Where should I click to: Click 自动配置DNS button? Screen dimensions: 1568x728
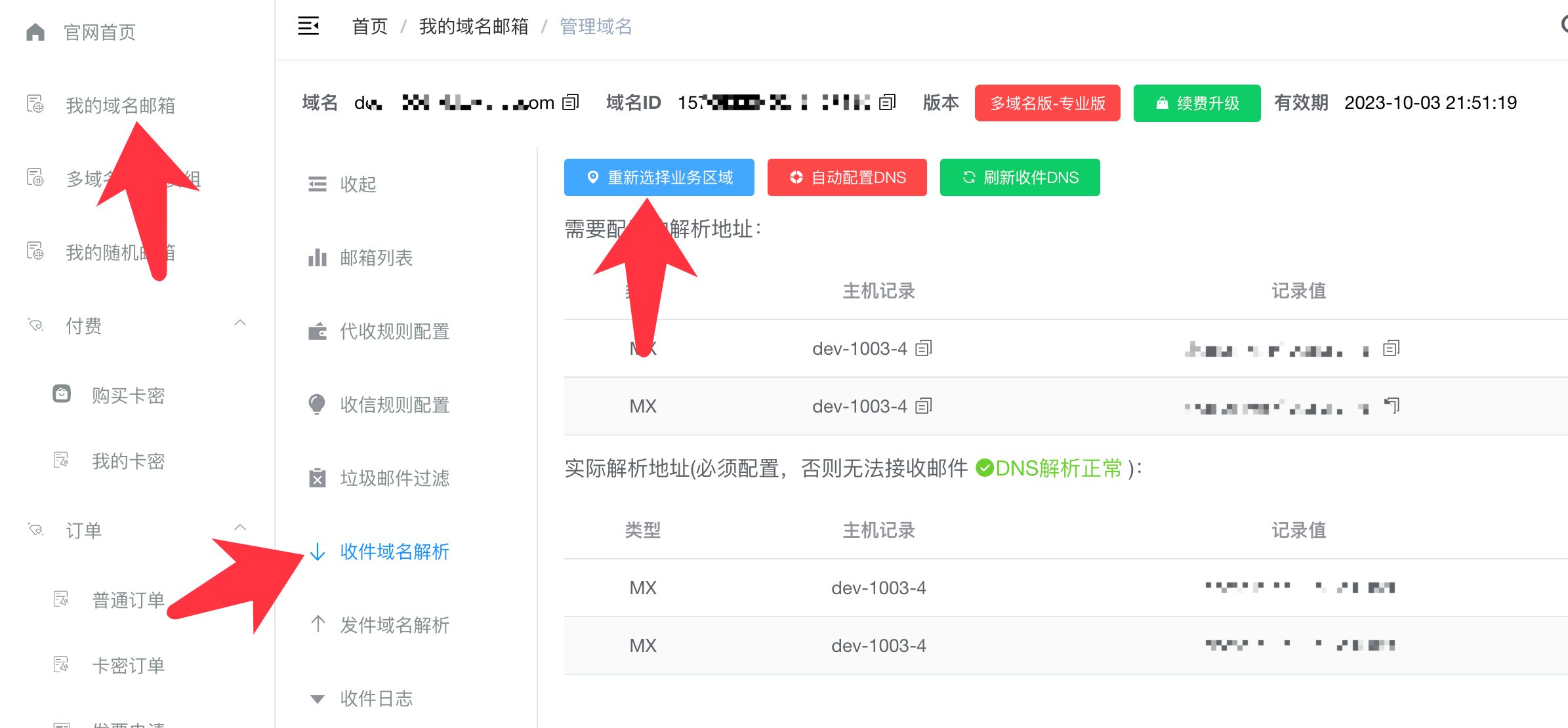847,177
